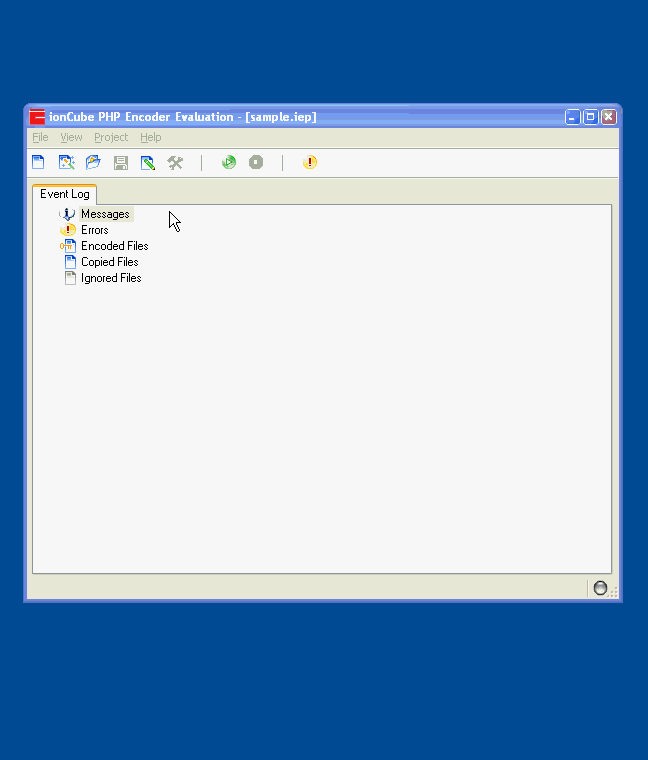This screenshot has height=760, width=648.
Task: Select the Errors tree item
Action: tap(95, 230)
